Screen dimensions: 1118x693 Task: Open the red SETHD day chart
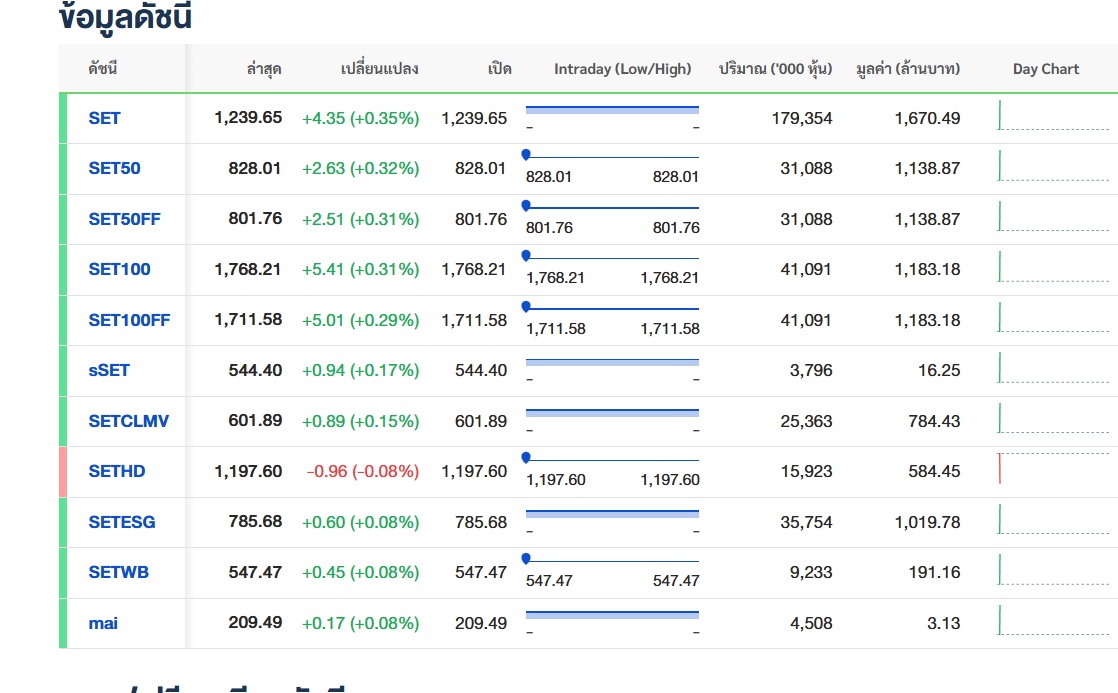click(x=1052, y=470)
